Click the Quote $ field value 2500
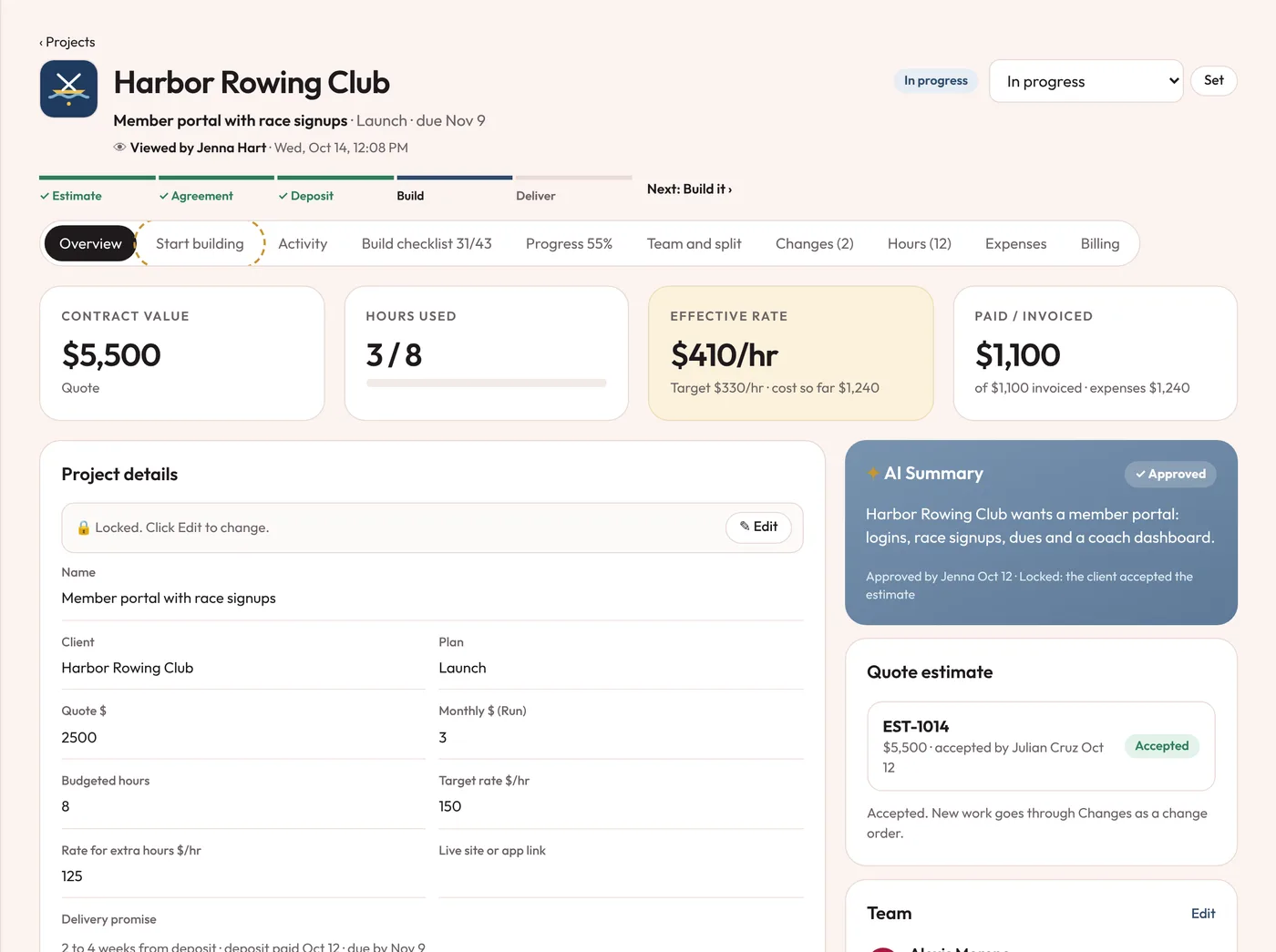Viewport: 1276px width, 952px height. pyautogui.click(x=243, y=738)
